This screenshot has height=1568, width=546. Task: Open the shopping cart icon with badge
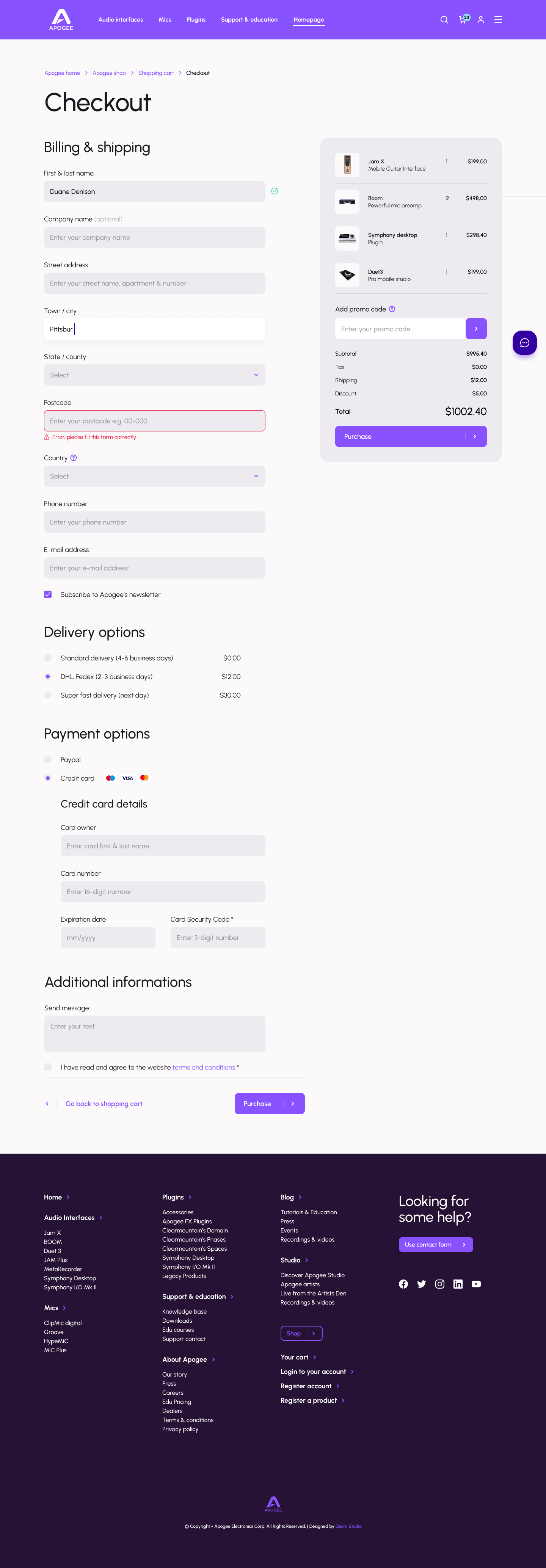click(464, 19)
